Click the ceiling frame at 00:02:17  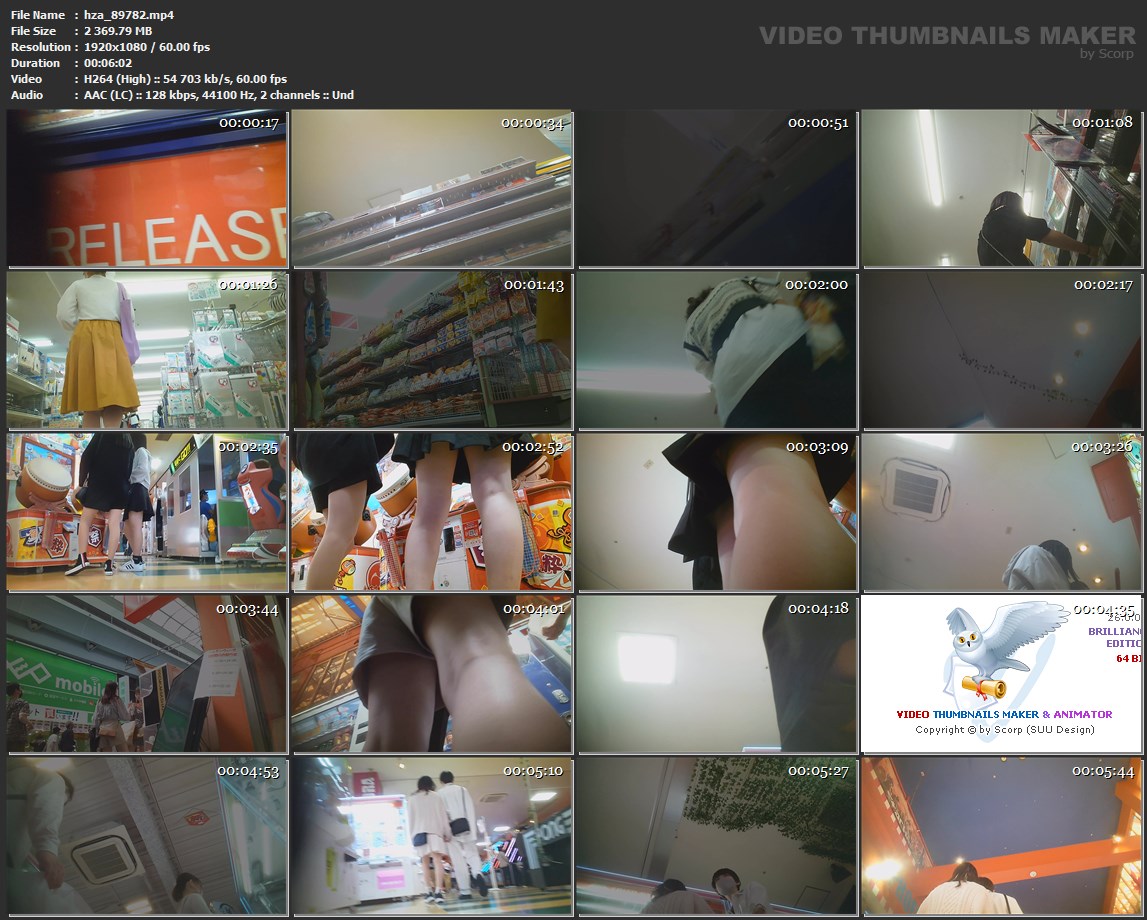(1001, 350)
